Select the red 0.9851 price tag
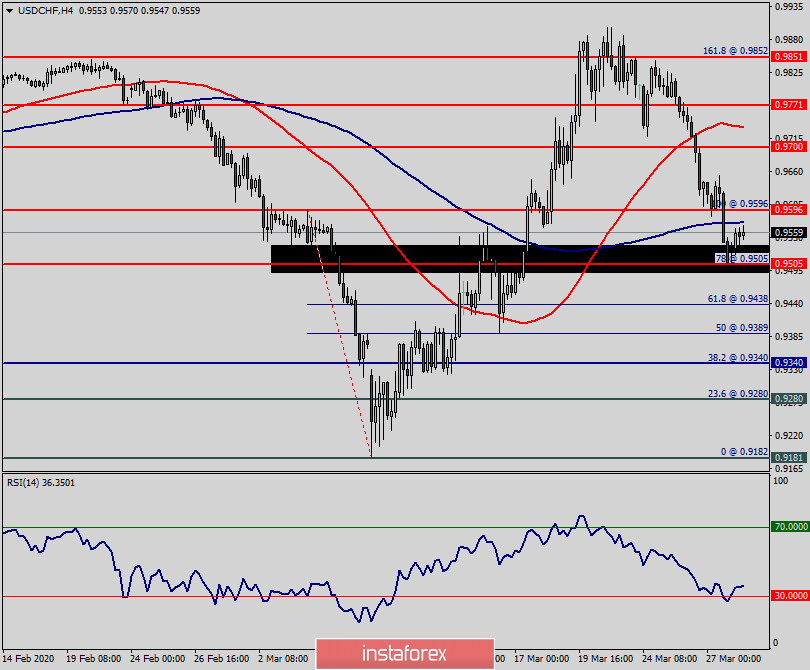Screen dimensions: 810x670 point(789,57)
